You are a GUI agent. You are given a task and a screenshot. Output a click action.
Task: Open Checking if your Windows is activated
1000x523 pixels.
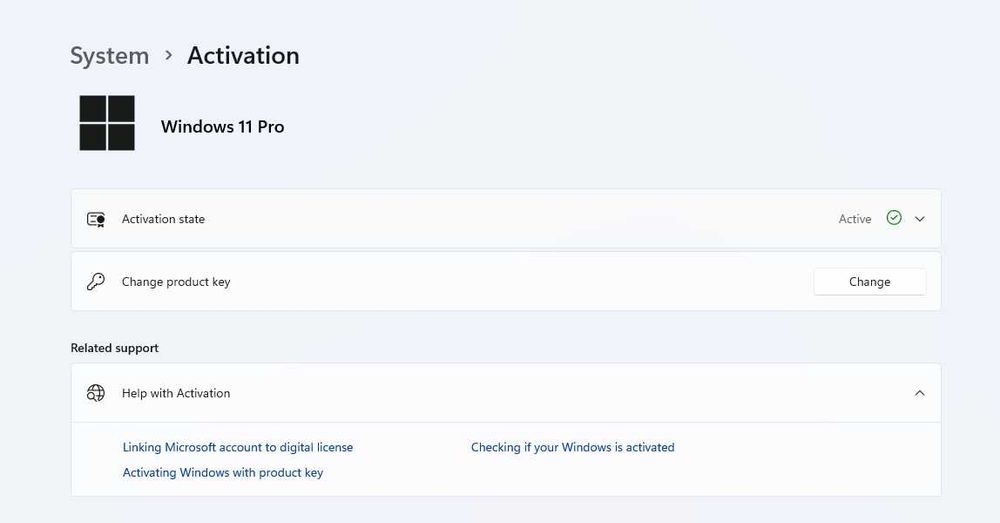pos(573,447)
